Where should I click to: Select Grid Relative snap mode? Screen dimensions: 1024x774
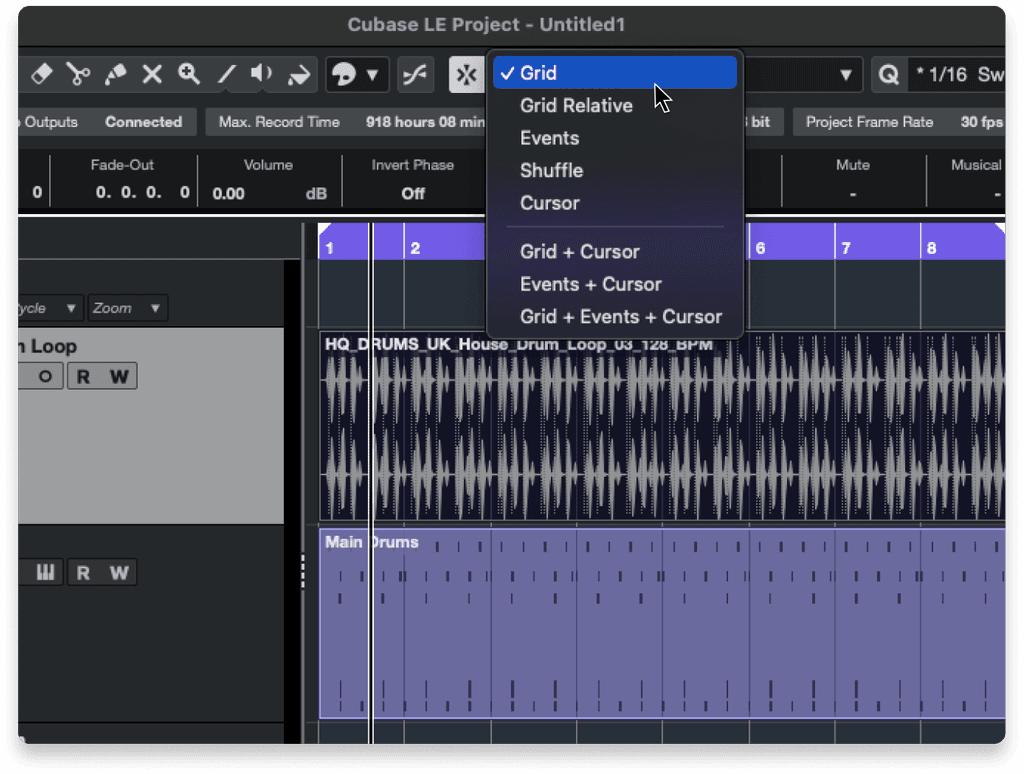[575, 105]
